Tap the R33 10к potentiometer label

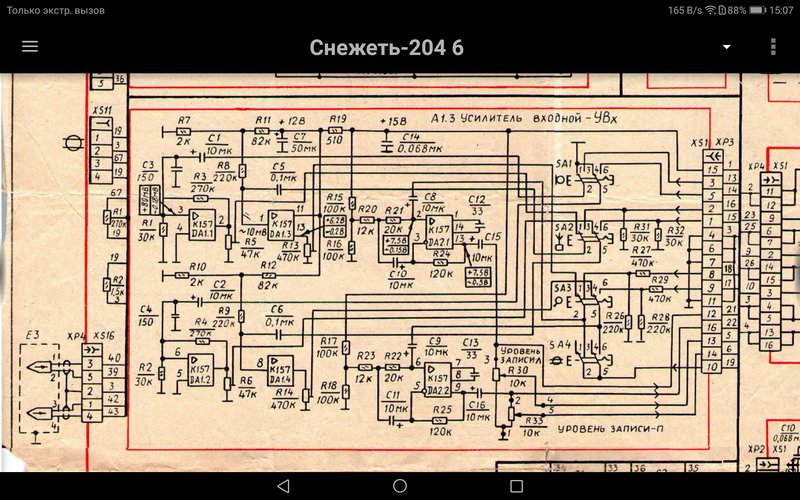(x=533, y=427)
